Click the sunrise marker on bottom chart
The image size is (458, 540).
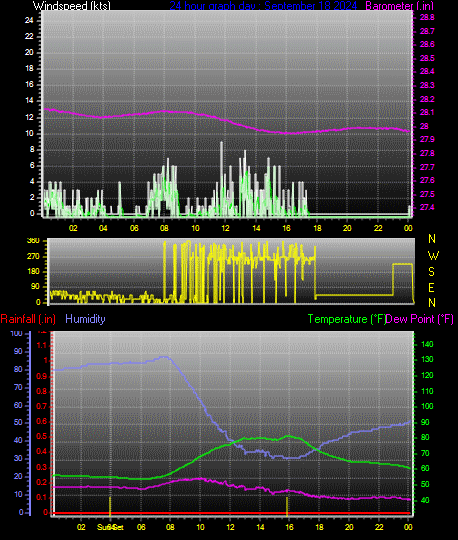click(110, 506)
